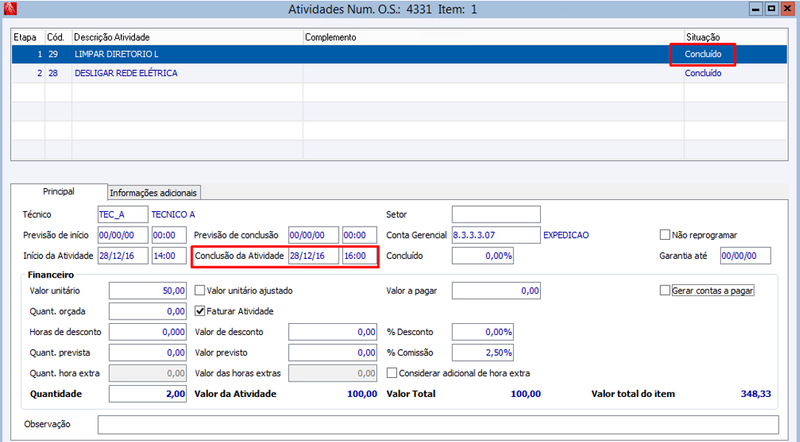Click the Quant. prevista field

[x=147, y=353]
